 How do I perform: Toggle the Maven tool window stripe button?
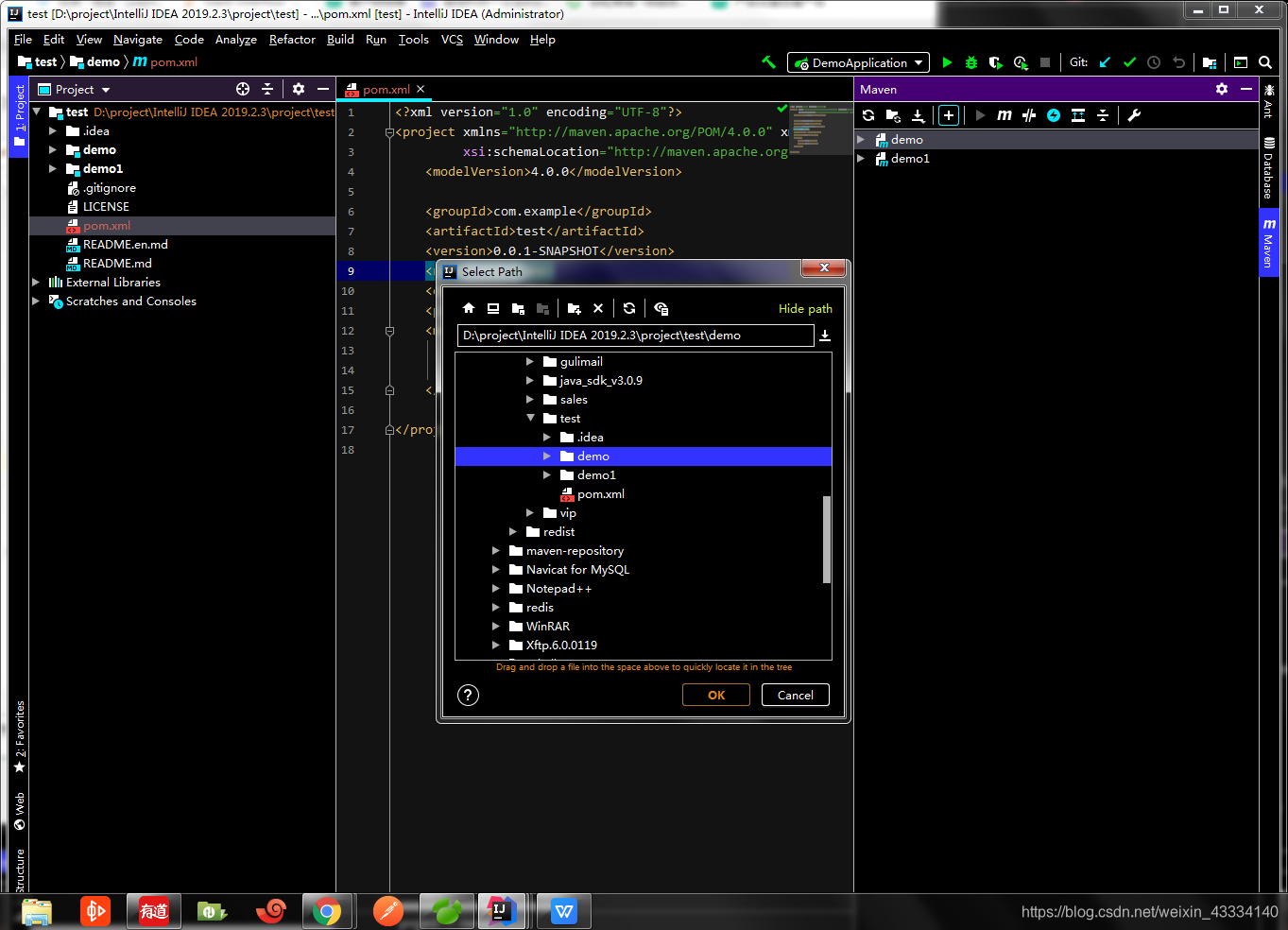(x=1269, y=243)
